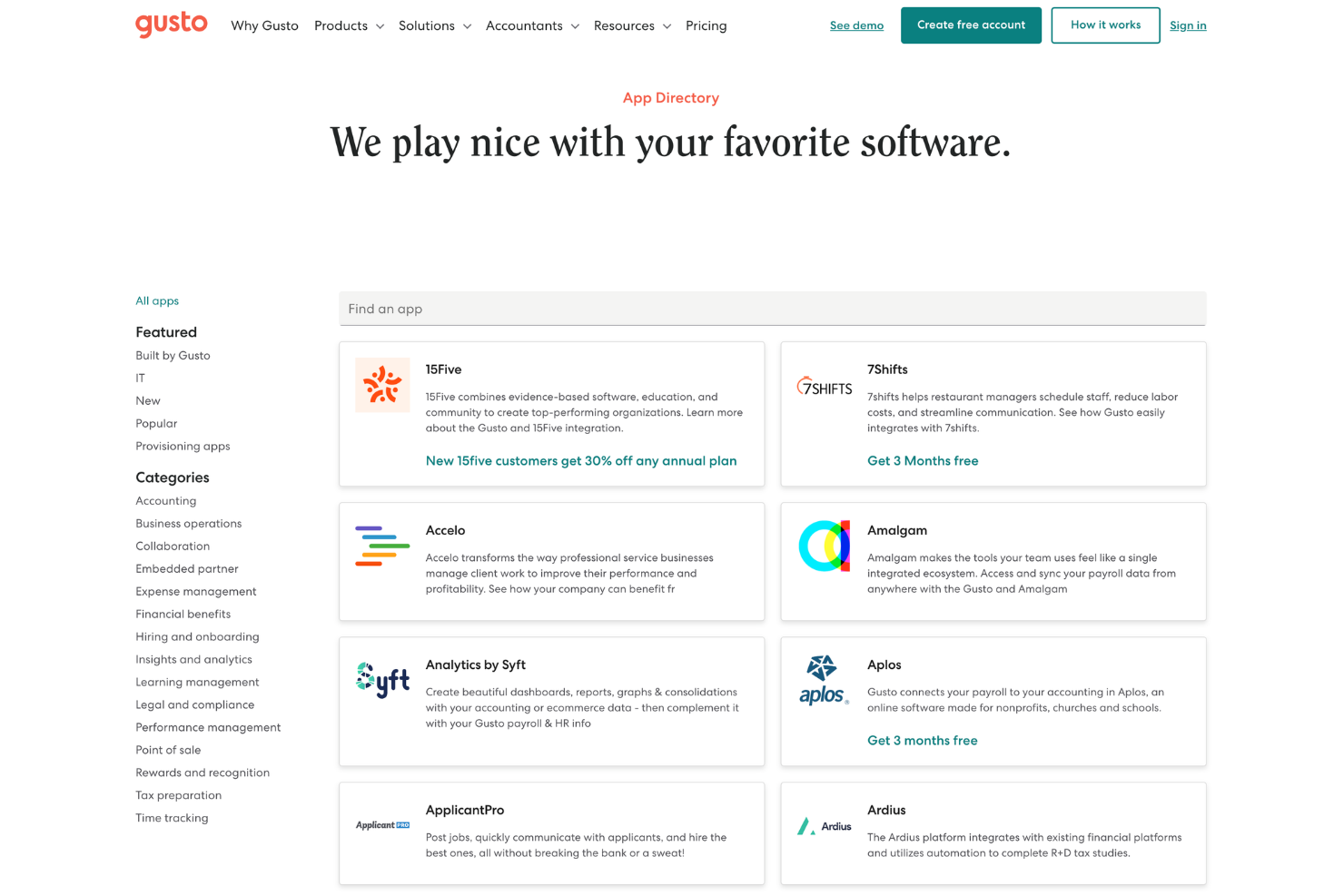The height and width of the screenshot is (896, 1344).
Task: Click the 15Five app logo
Action: click(x=382, y=384)
